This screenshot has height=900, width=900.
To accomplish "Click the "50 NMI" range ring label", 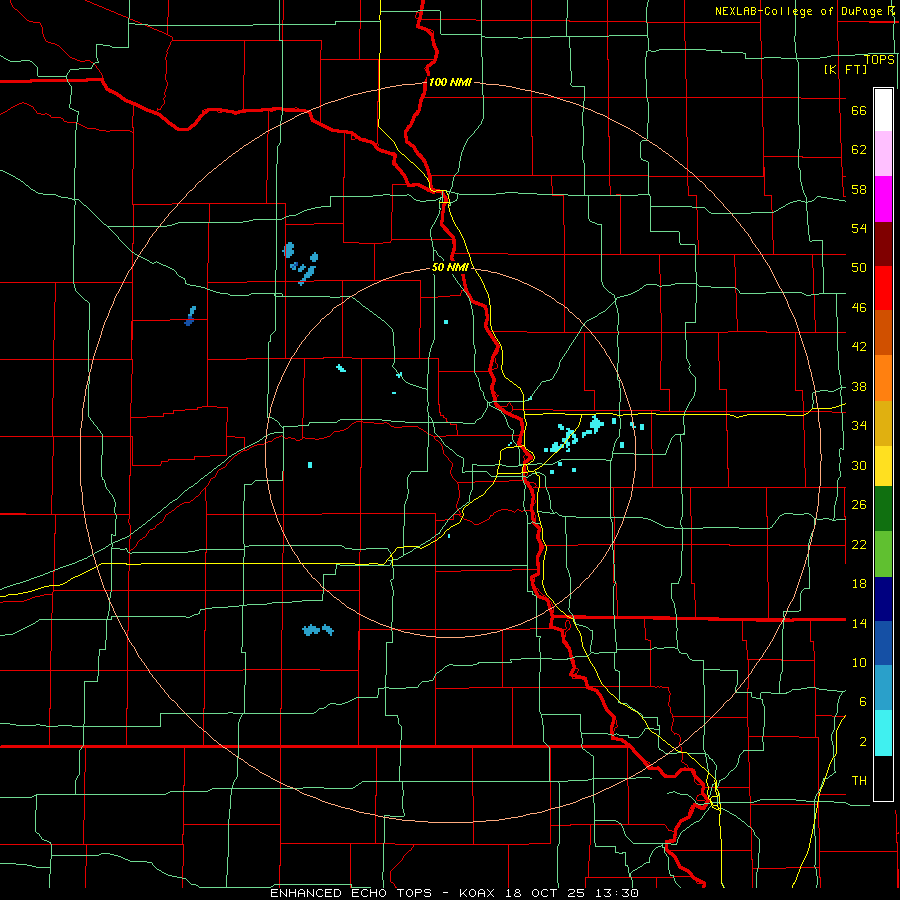I will point(450,267).
